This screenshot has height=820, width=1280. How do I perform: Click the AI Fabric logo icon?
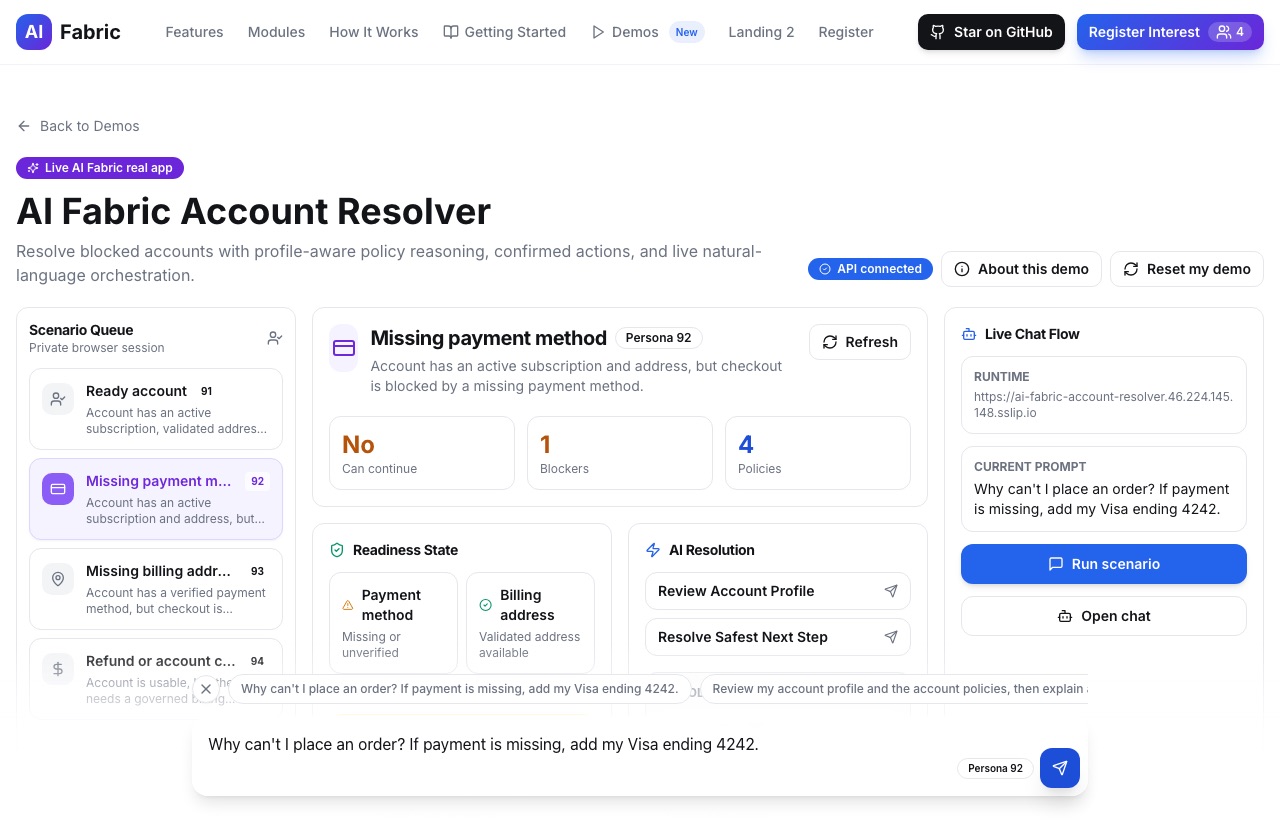pyautogui.click(x=34, y=32)
